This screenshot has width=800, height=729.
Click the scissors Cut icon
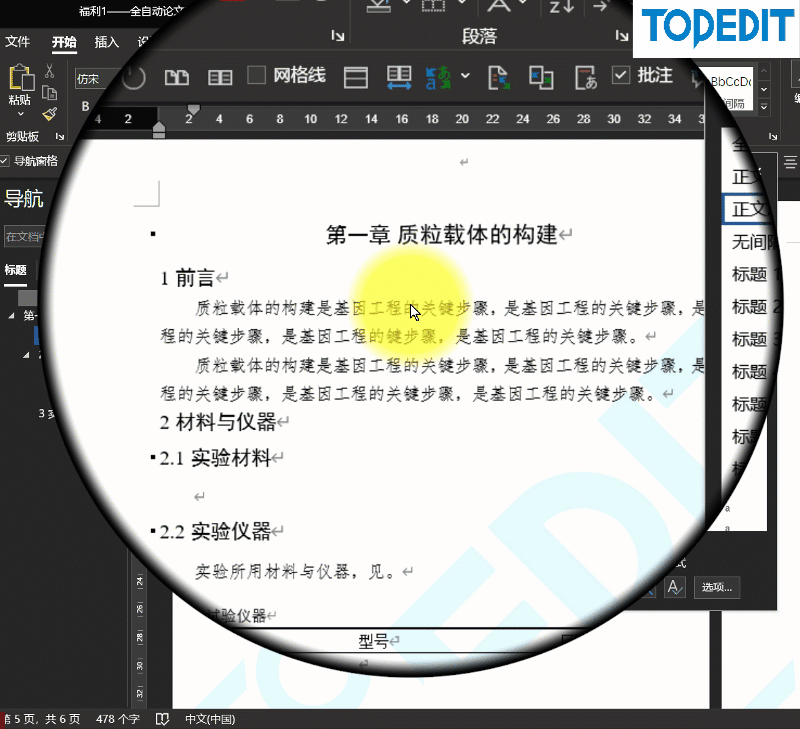point(49,71)
